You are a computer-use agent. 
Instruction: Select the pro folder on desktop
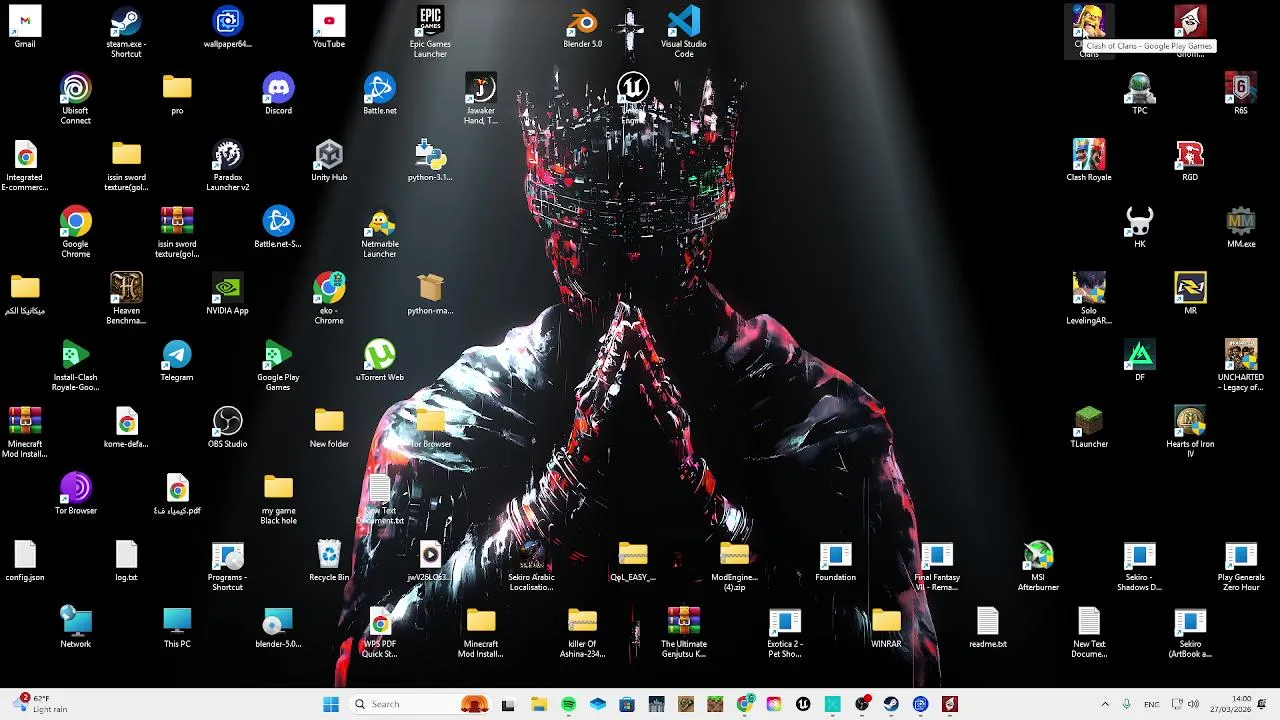177,95
